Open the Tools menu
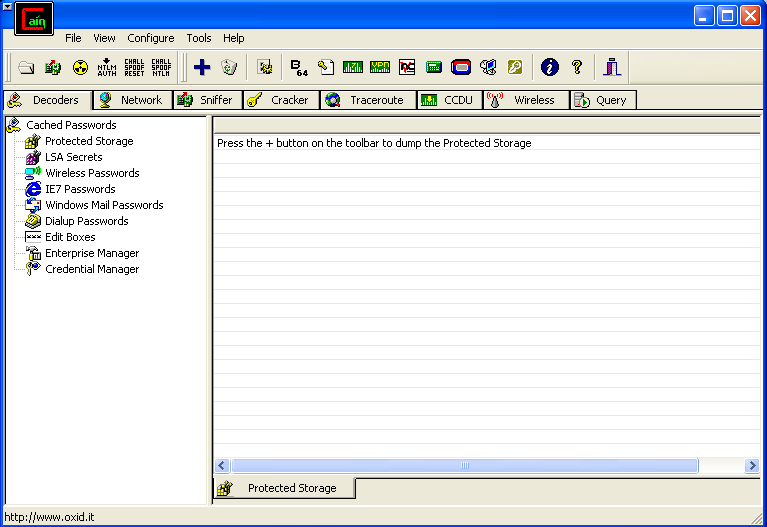767x527 pixels. pos(199,38)
